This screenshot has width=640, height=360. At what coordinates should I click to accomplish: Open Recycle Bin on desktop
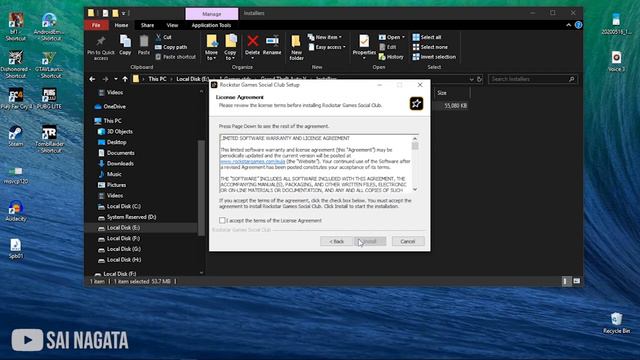click(x=616, y=323)
